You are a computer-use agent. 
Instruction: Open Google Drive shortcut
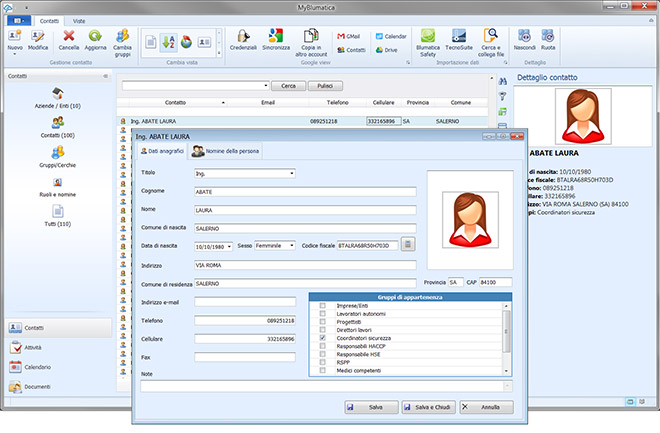(x=386, y=50)
